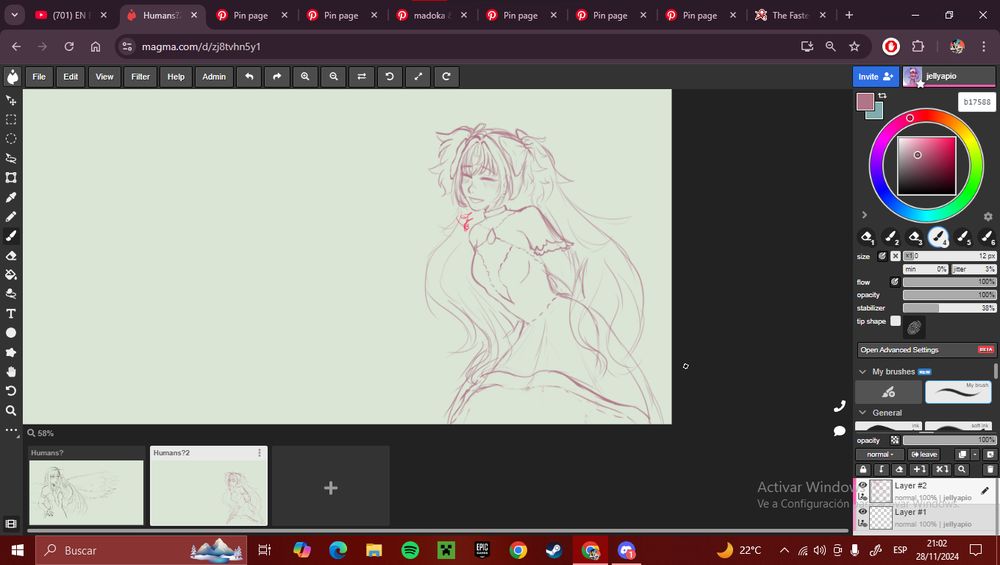This screenshot has width=1000, height=565.
Task: Open the View menu
Action: [x=105, y=77]
